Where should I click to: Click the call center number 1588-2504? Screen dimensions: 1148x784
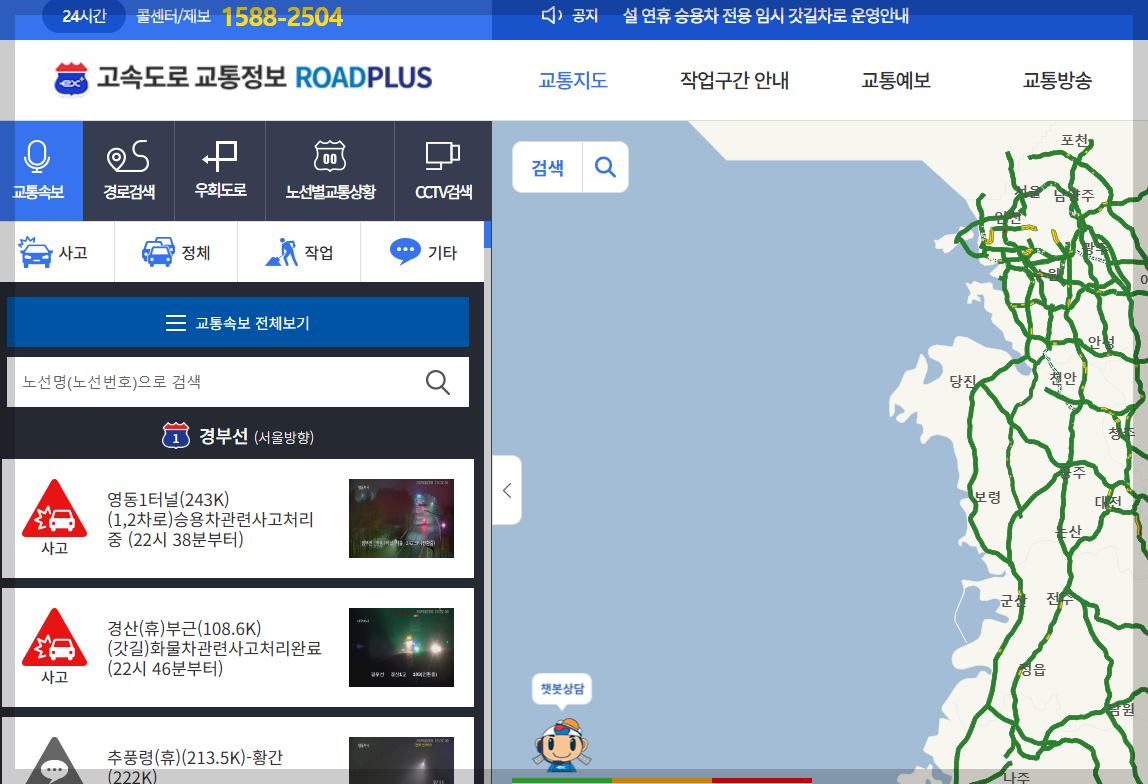coord(282,16)
